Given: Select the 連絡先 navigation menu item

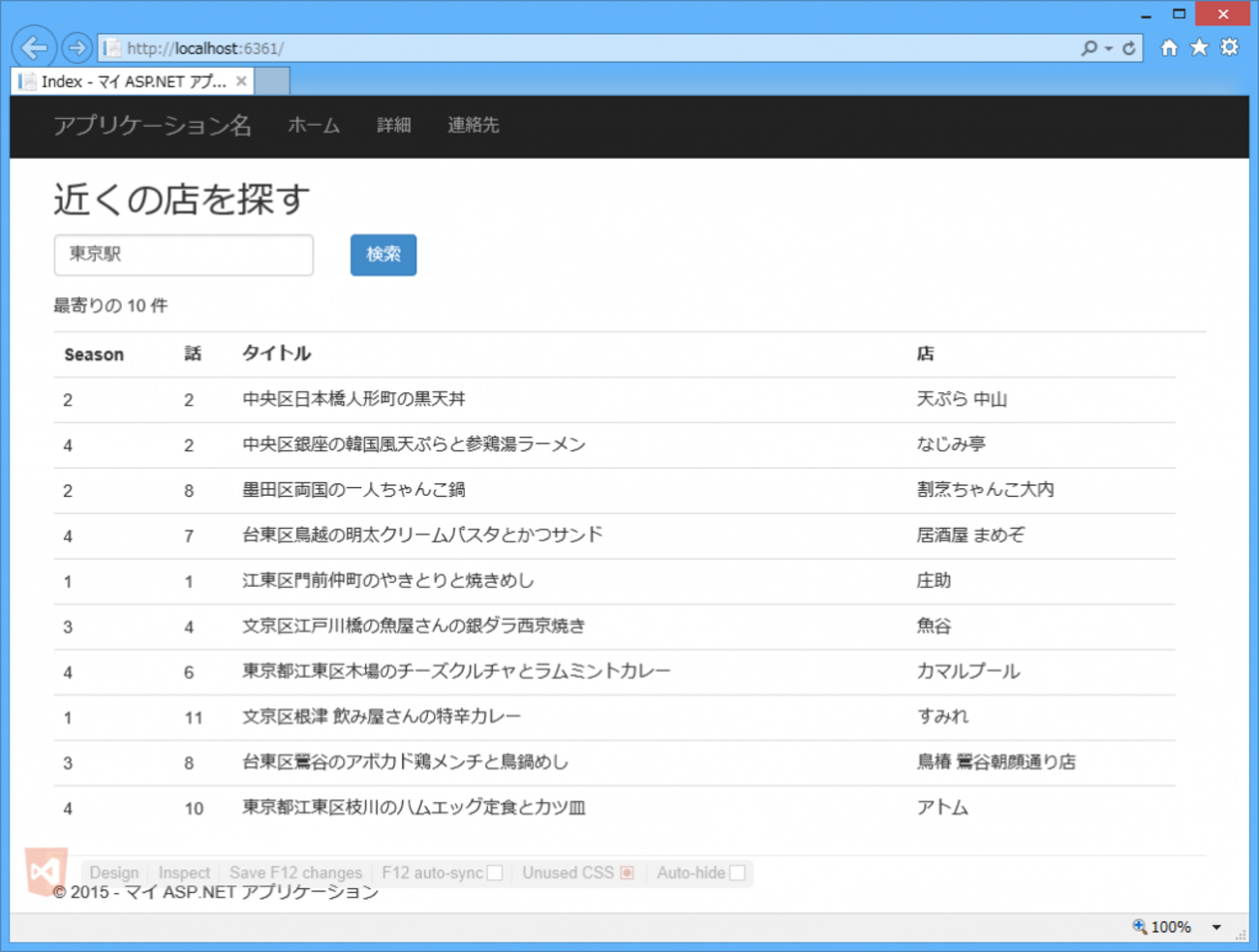Looking at the screenshot, I should click(x=473, y=125).
